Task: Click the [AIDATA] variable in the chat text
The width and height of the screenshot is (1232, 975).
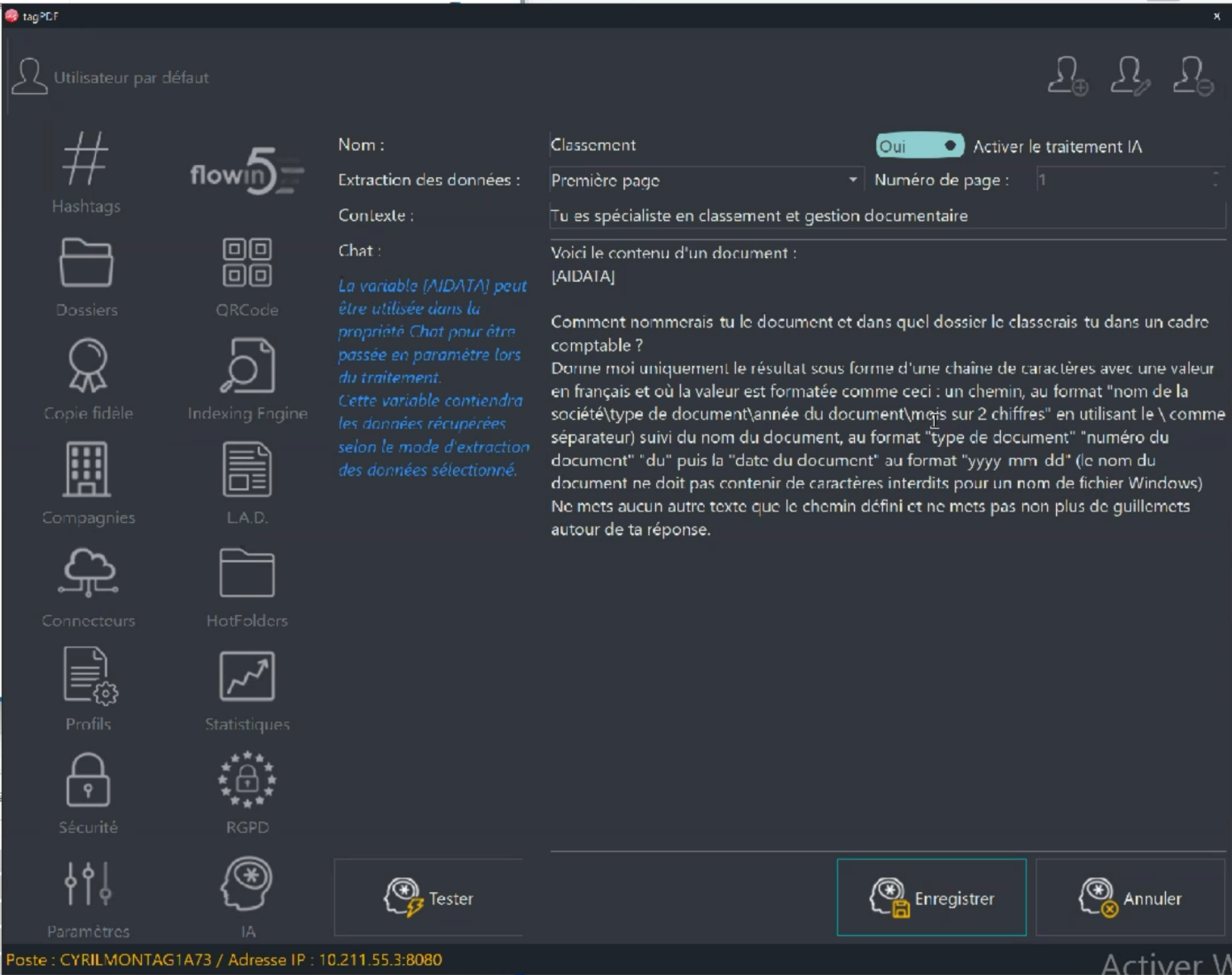Action: click(583, 277)
